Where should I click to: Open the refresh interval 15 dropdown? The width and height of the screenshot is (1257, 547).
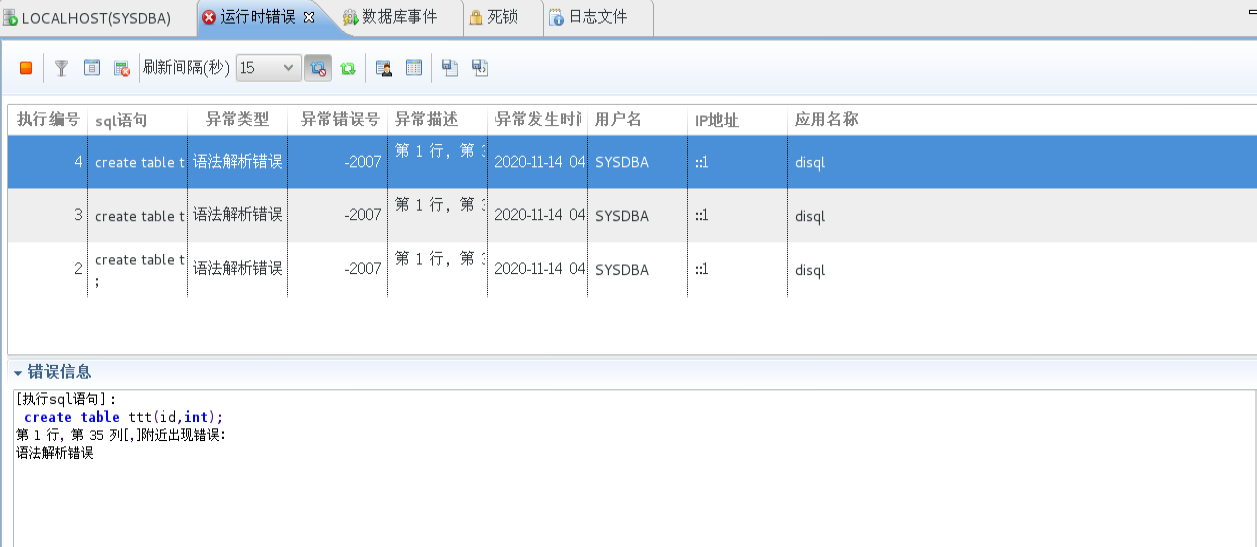pyautogui.click(x=268, y=68)
